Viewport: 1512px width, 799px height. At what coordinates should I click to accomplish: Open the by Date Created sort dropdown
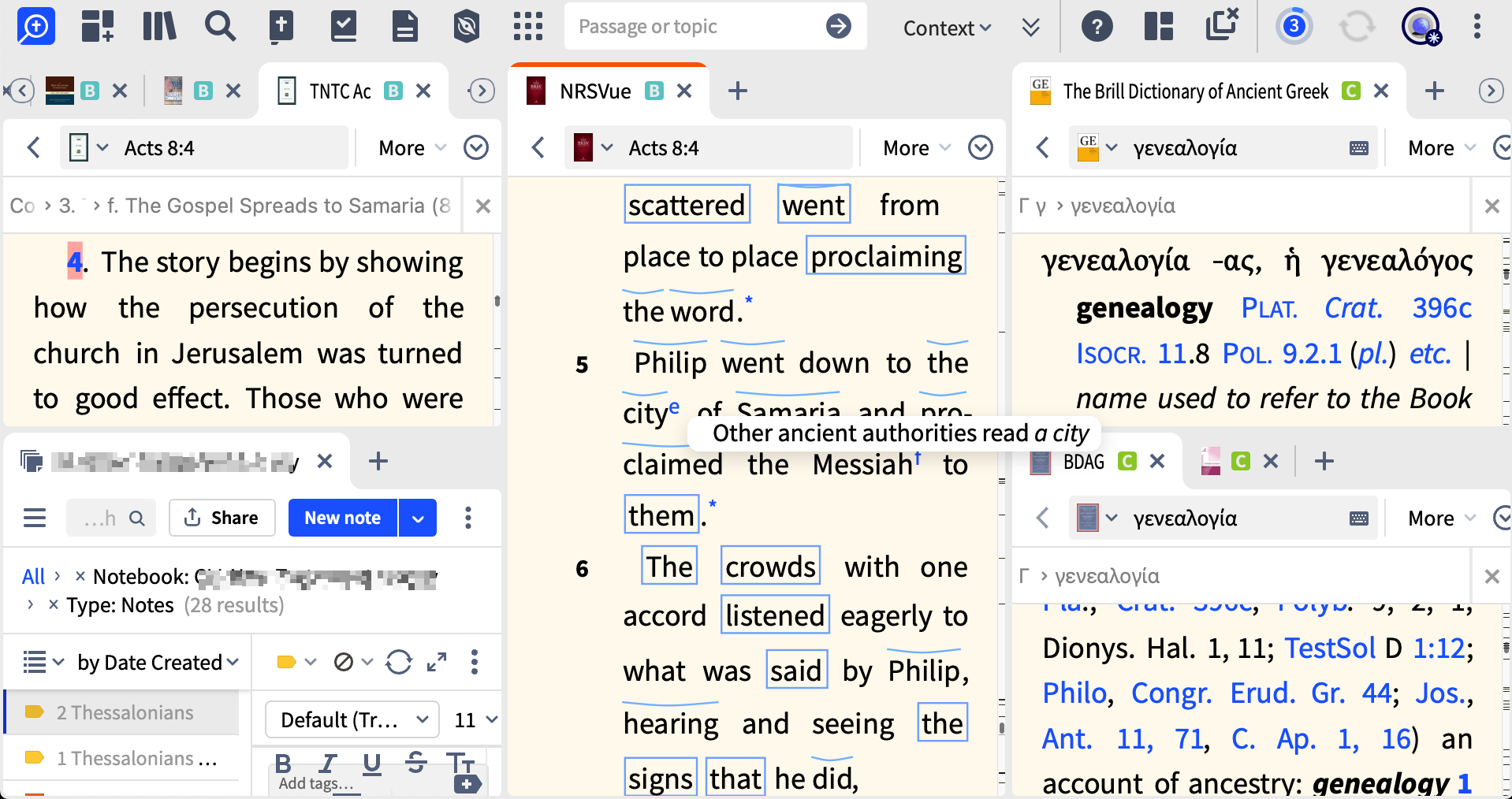(x=158, y=663)
